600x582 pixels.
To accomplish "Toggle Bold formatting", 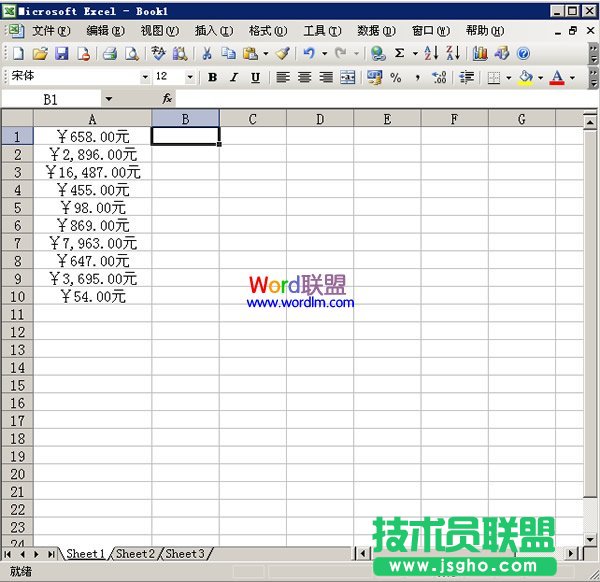I will (x=212, y=77).
